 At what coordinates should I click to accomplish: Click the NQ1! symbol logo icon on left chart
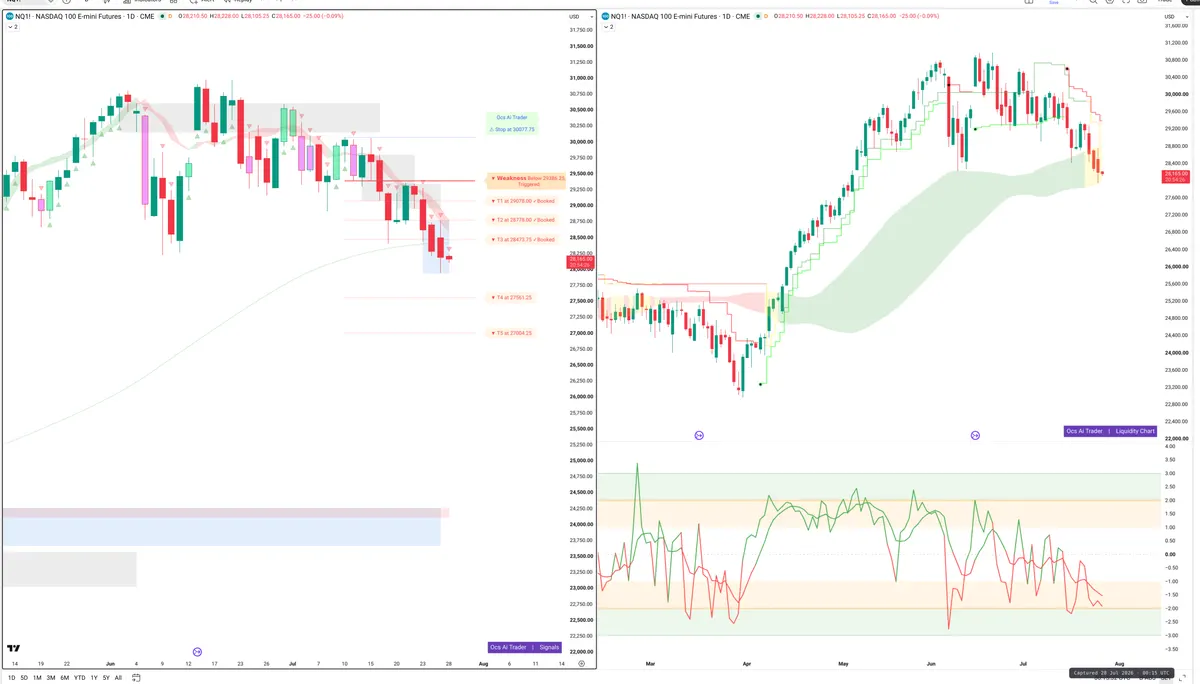point(9,16)
